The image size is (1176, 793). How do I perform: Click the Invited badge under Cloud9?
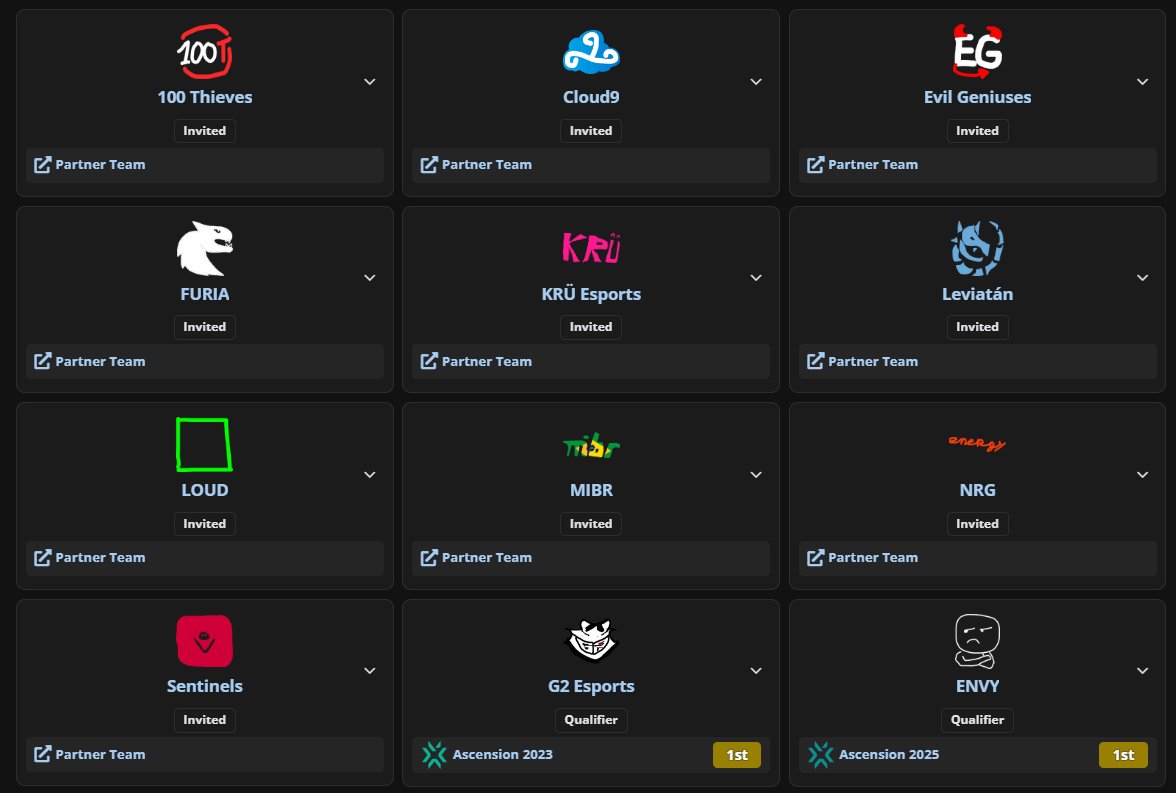591,131
